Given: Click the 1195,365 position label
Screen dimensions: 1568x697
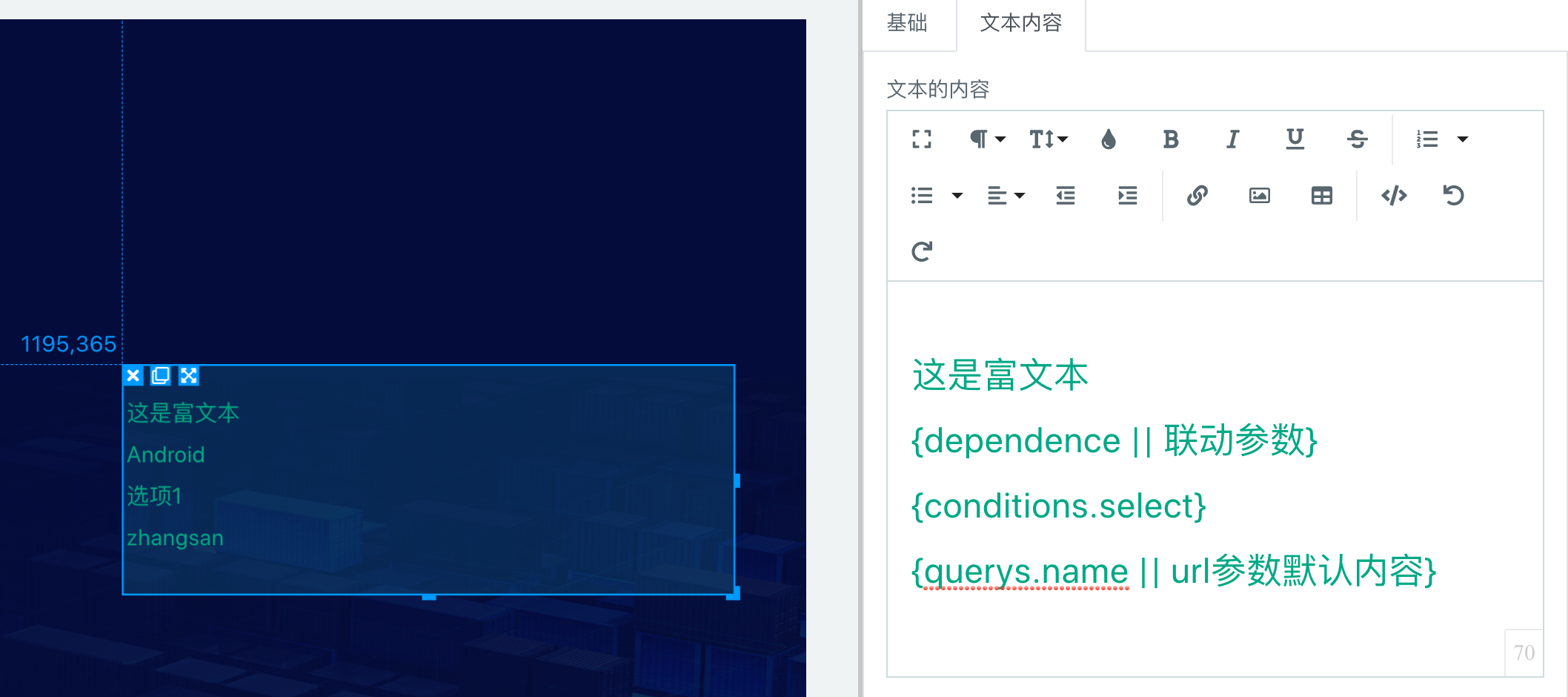Looking at the screenshot, I should tap(68, 344).
